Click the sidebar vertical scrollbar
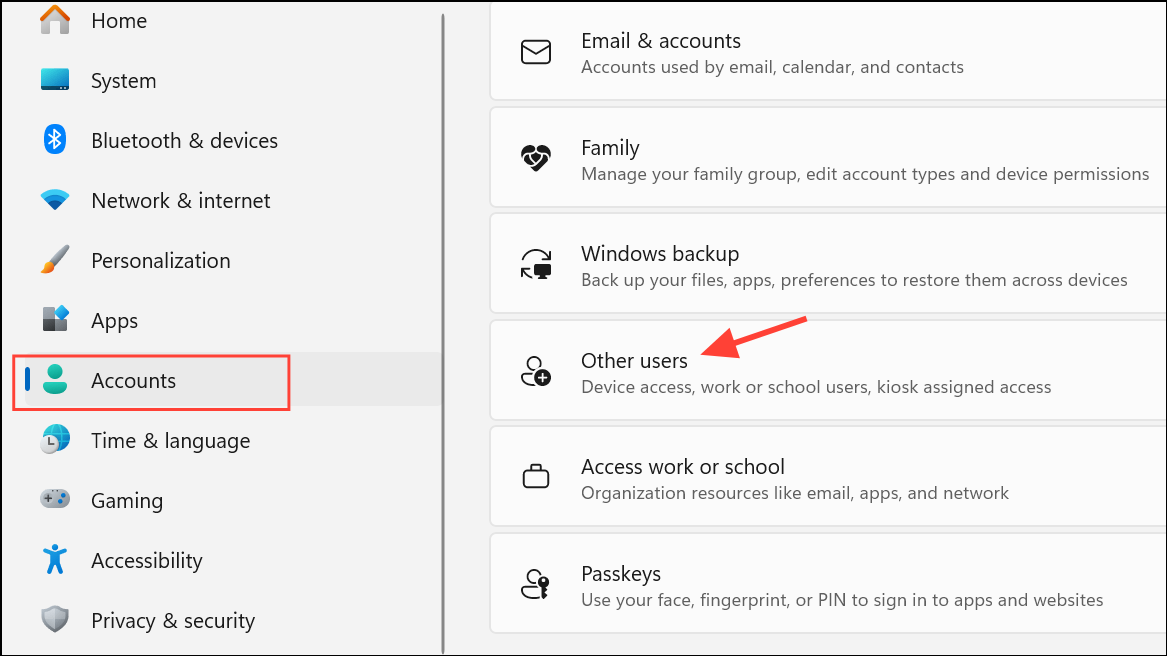Viewport: 1167px width, 656px height. [x=443, y=330]
